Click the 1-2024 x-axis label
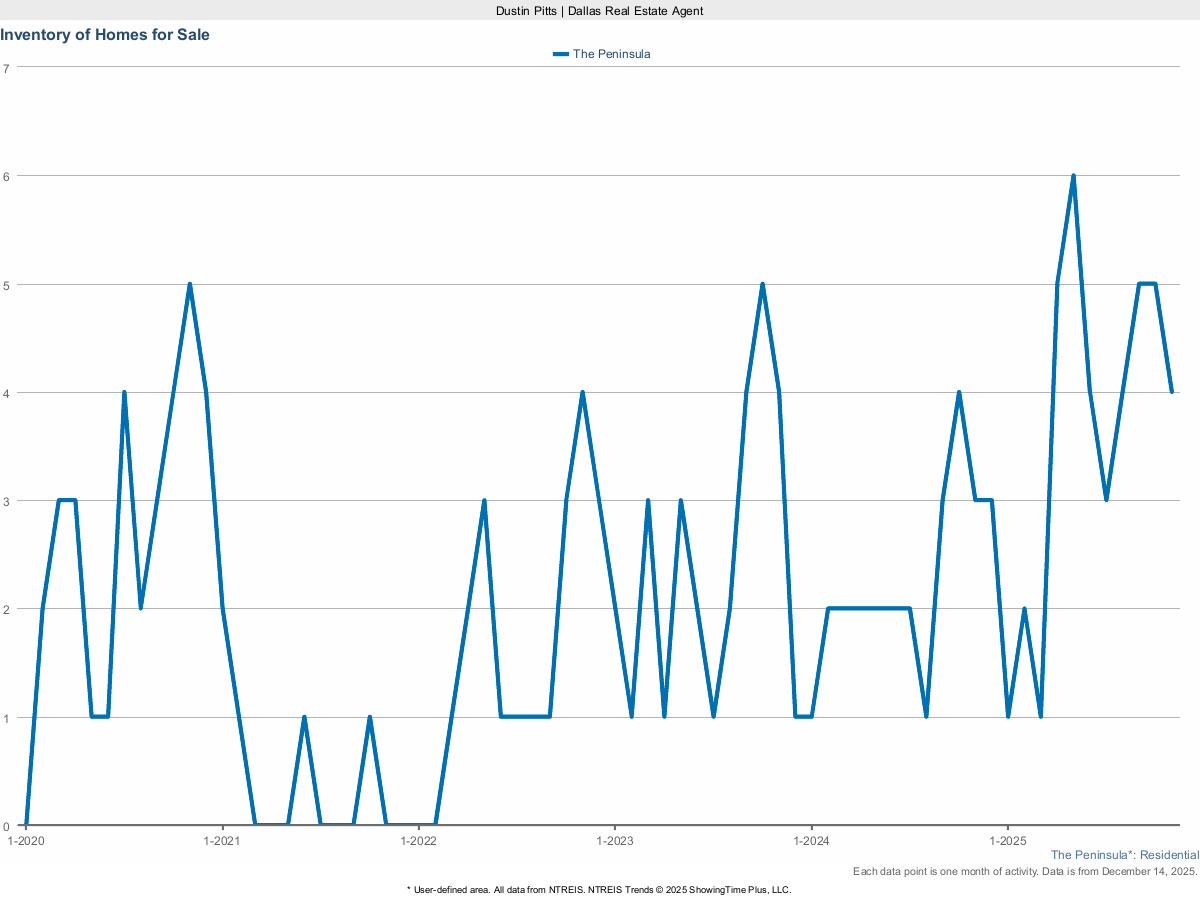The width and height of the screenshot is (1200, 900). coord(811,841)
